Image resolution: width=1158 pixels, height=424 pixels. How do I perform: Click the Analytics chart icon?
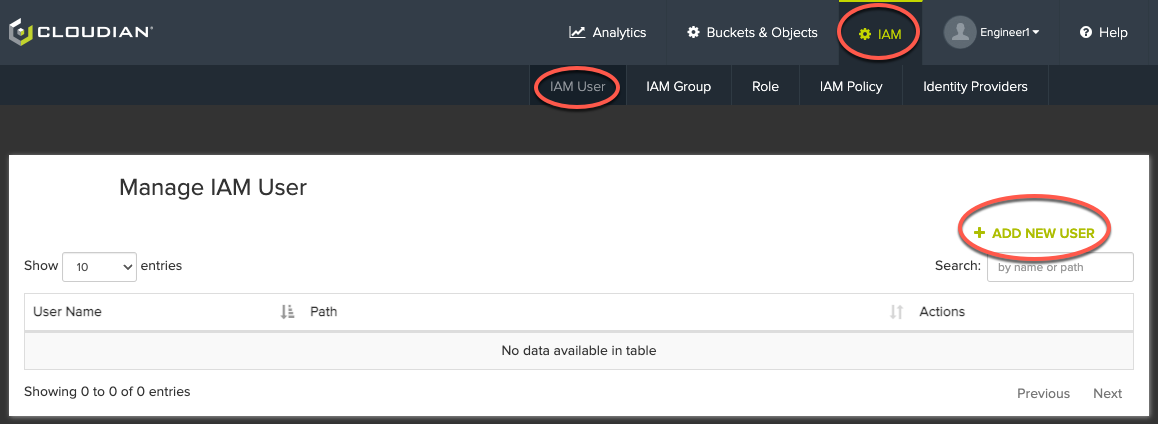click(577, 33)
